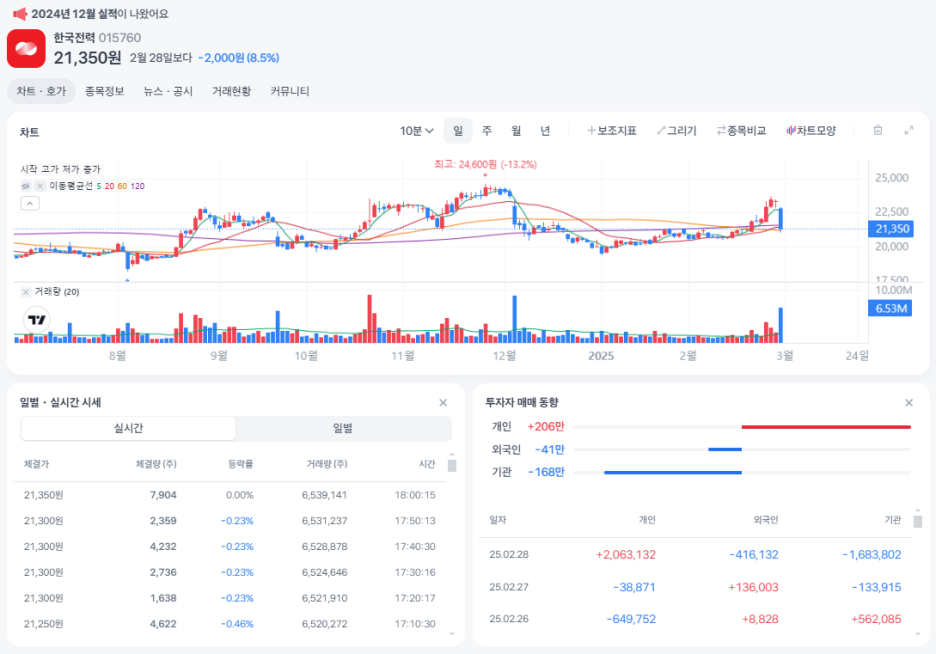936x654 pixels.
Task: Click the 최고: 24,600원 high marker
Action: click(x=485, y=165)
